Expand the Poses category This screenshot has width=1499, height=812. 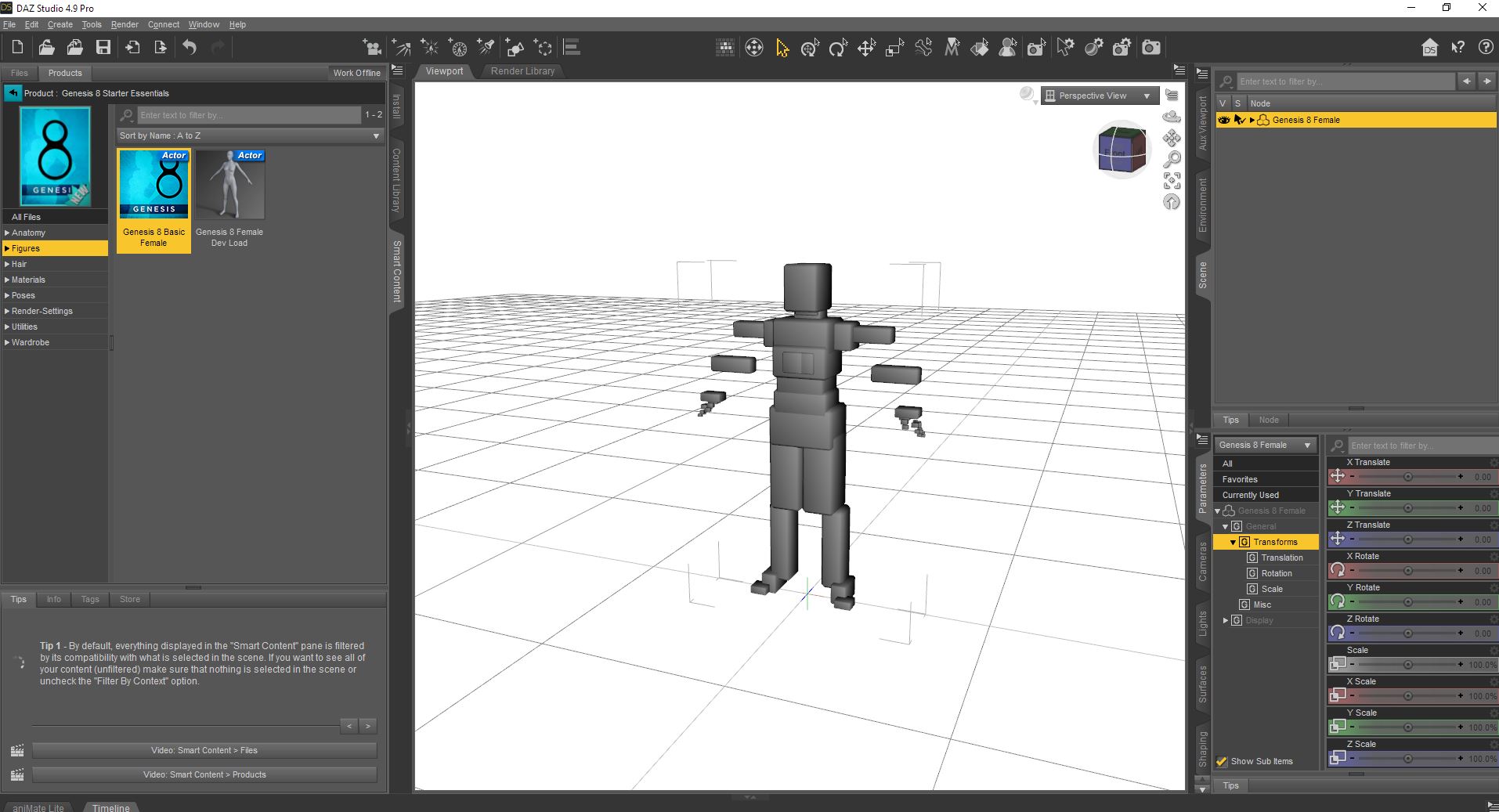click(7, 295)
